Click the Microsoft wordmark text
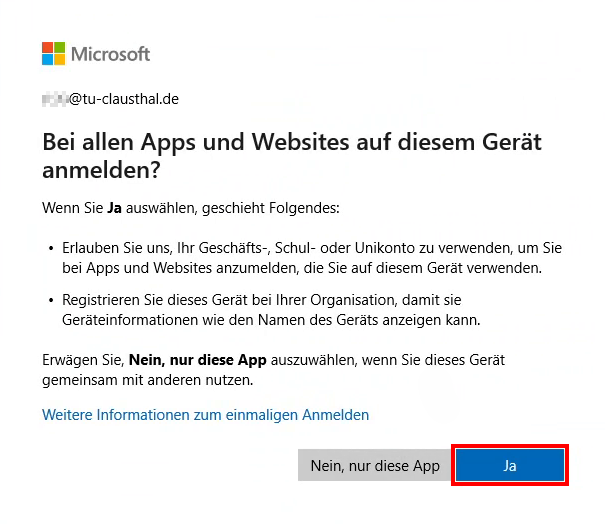The width and height of the screenshot is (605, 524). tap(110, 54)
